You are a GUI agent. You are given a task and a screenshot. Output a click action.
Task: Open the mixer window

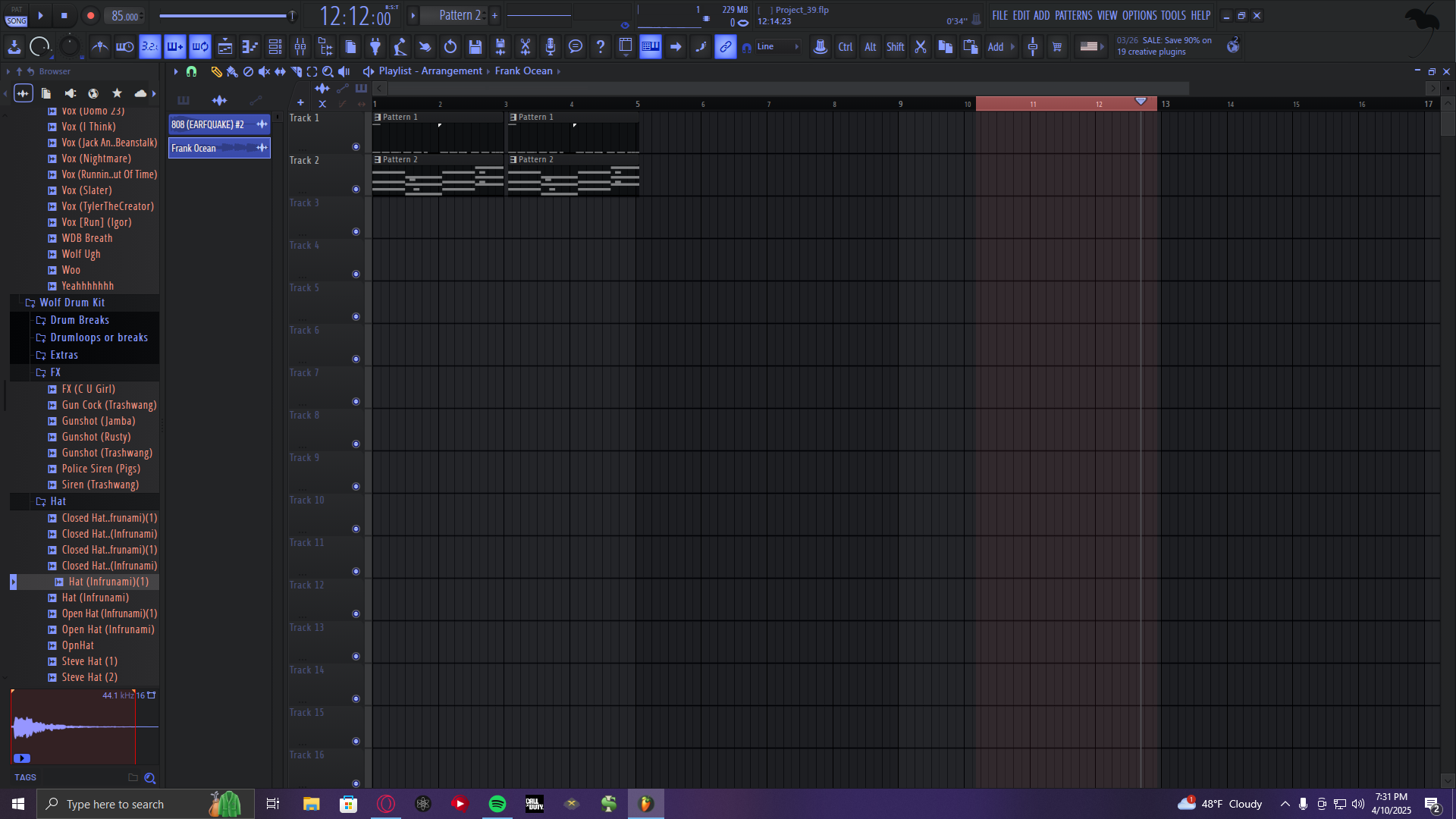click(x=300, y=47)
